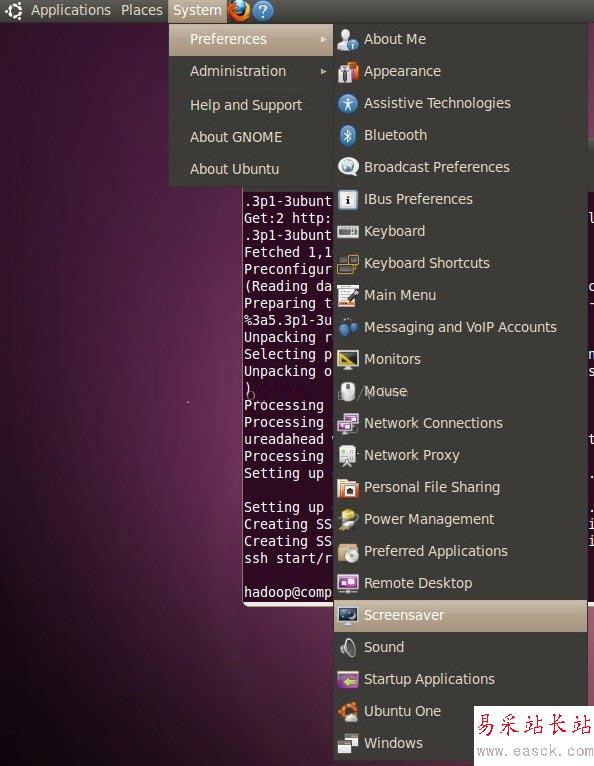Open the Personal File Sharing entry
The width and height of the screenshot is (594, 766).
point(460,488)
